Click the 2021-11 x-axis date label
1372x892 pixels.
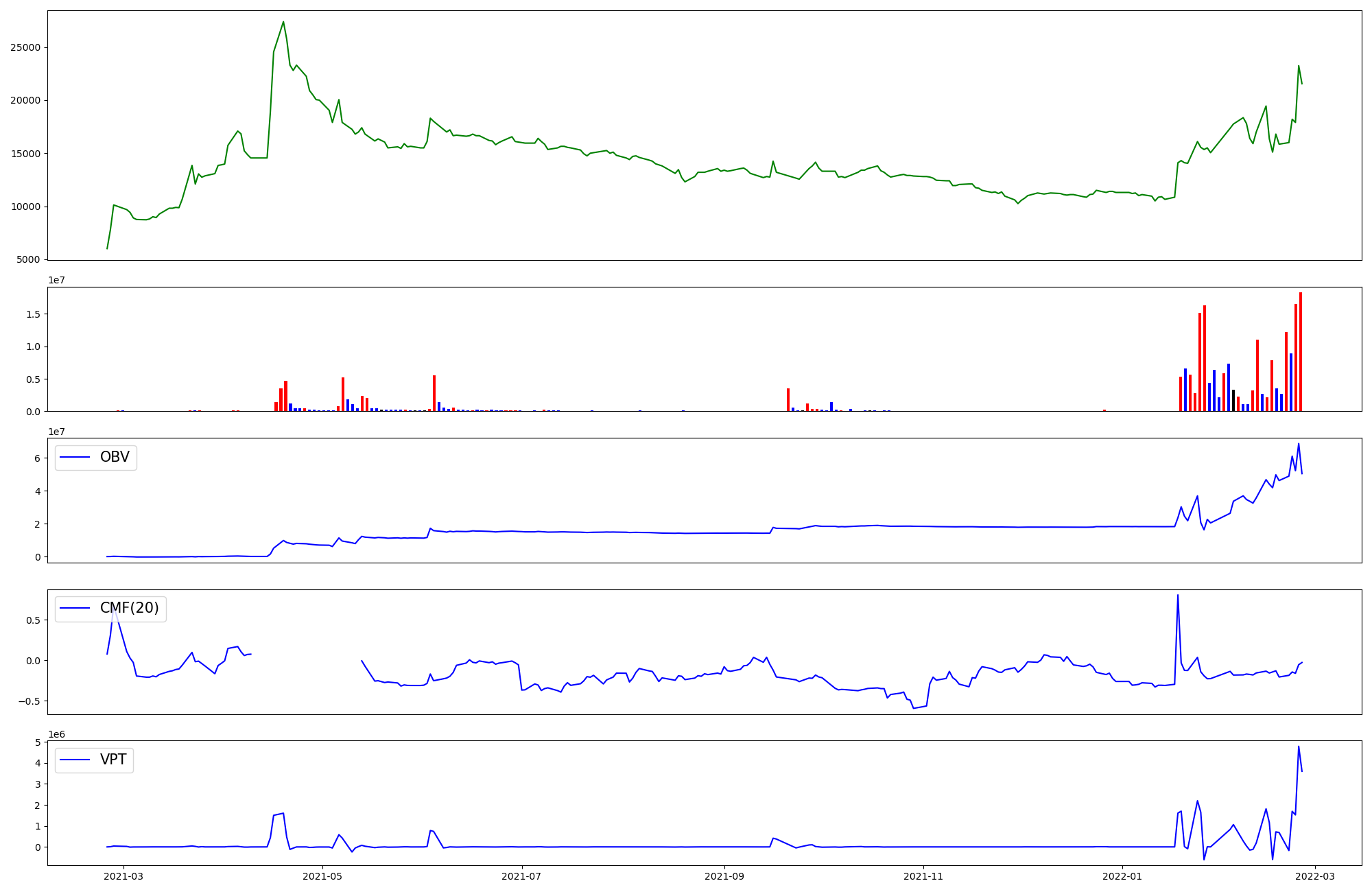[923, 876]
